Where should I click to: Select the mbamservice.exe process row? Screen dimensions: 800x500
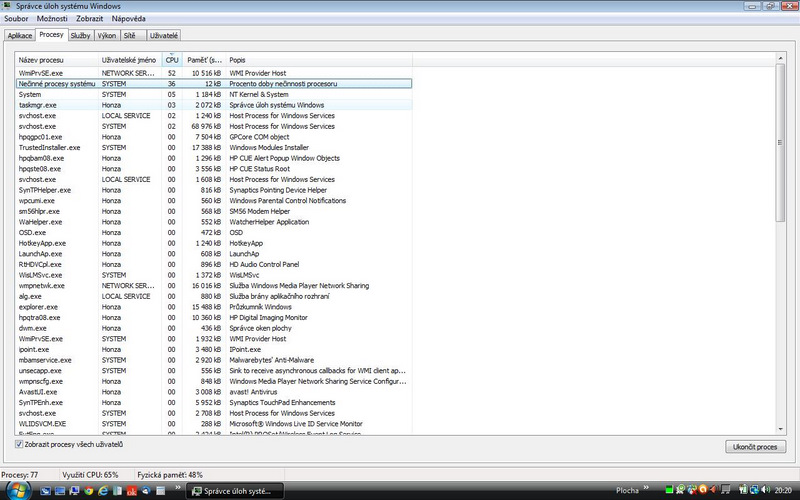[213, 360]
